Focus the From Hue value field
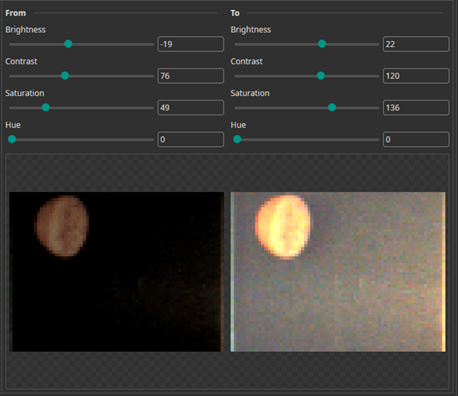458x396 pixels. [191, 139]
